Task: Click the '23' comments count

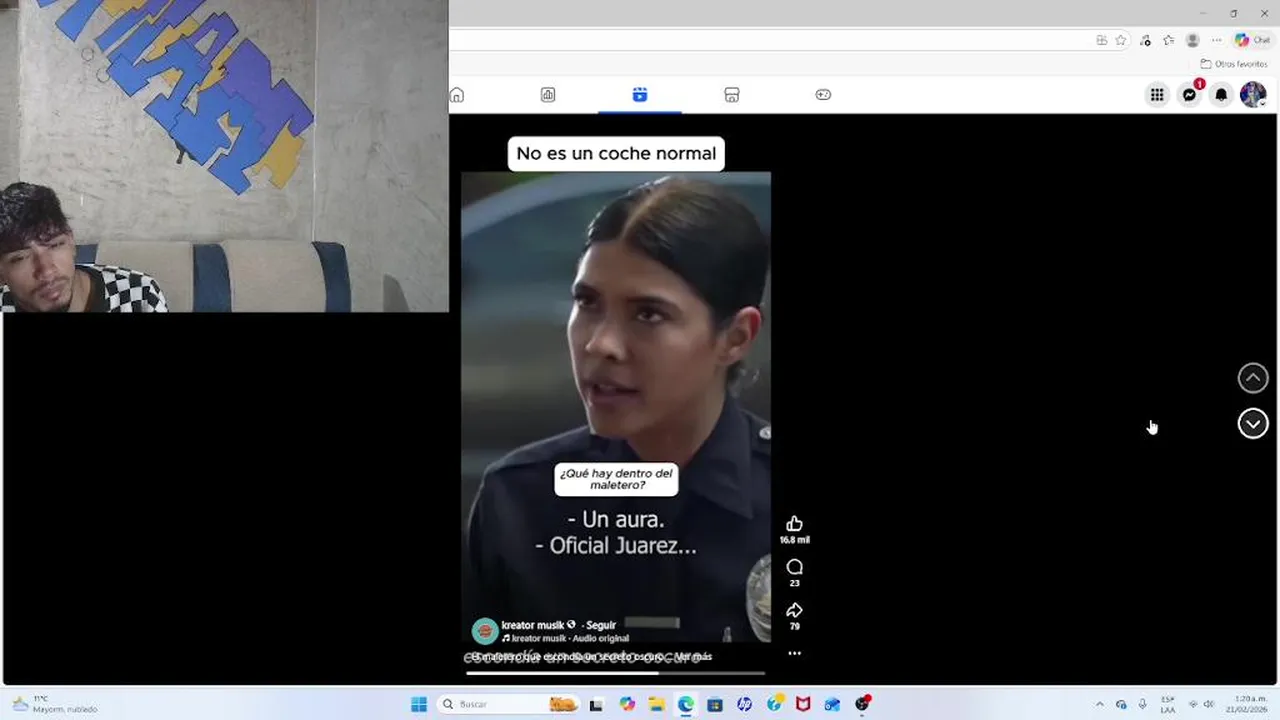Action: point(794,583)
